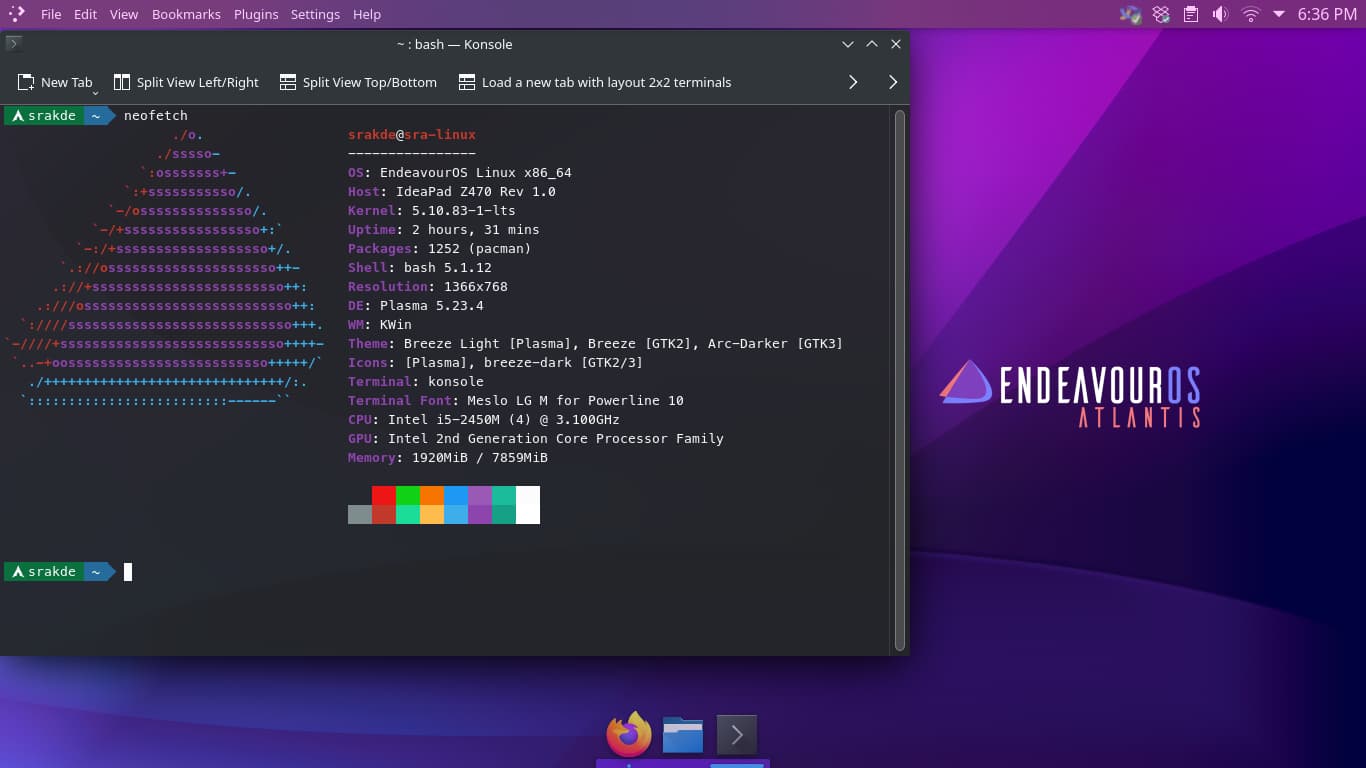Click the 'Icons: [Plasma], breeze-dark' line

coord(496,362)
